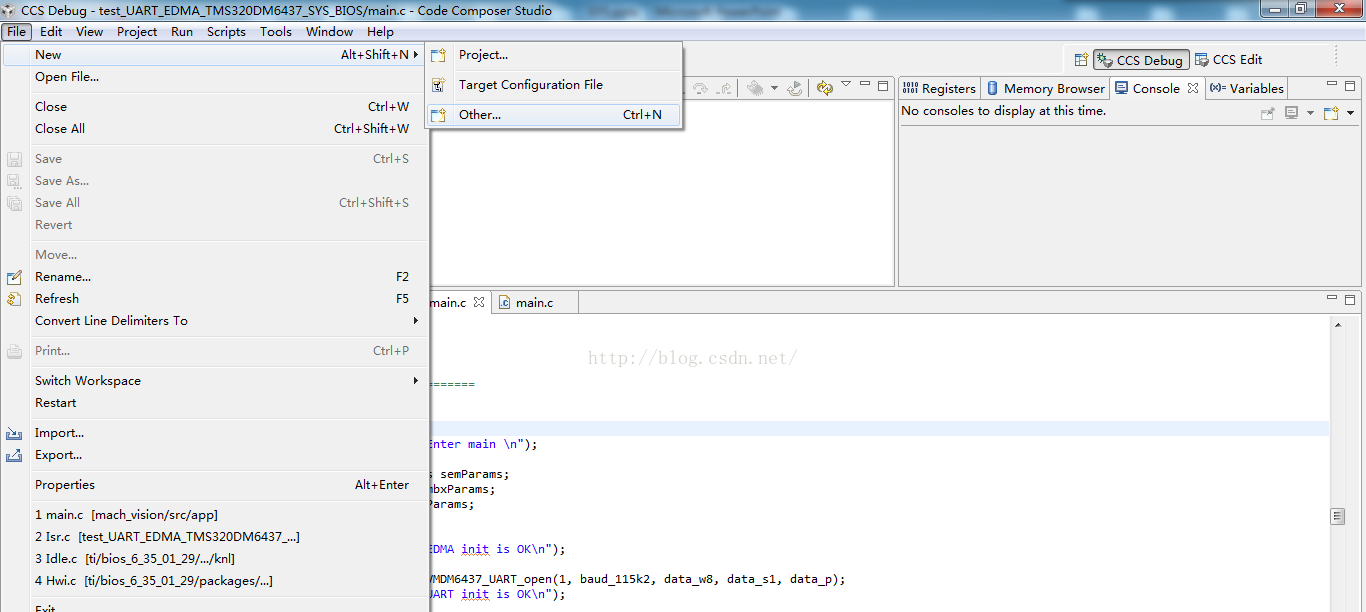Open recent file 2 Isr.c

215,537
